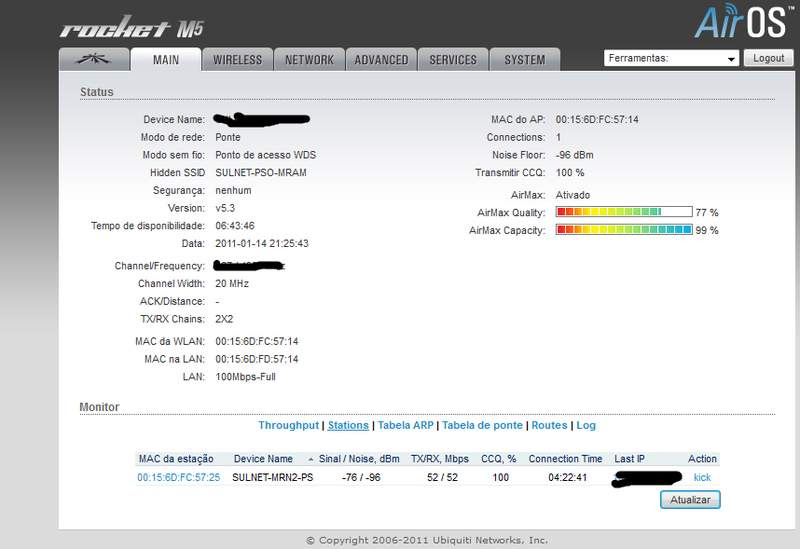Screen dimensions: 800x549
Task: Click the Transmitir CCQ value 100 %
Action: (x=570, y=172)
